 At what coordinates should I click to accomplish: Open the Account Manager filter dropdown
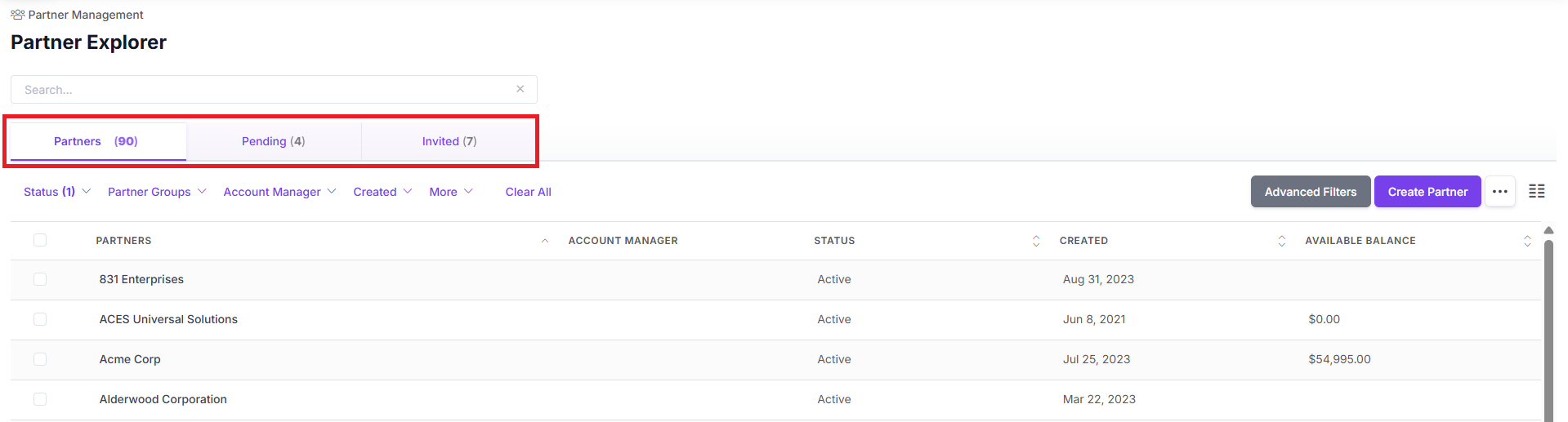(279, 192)
